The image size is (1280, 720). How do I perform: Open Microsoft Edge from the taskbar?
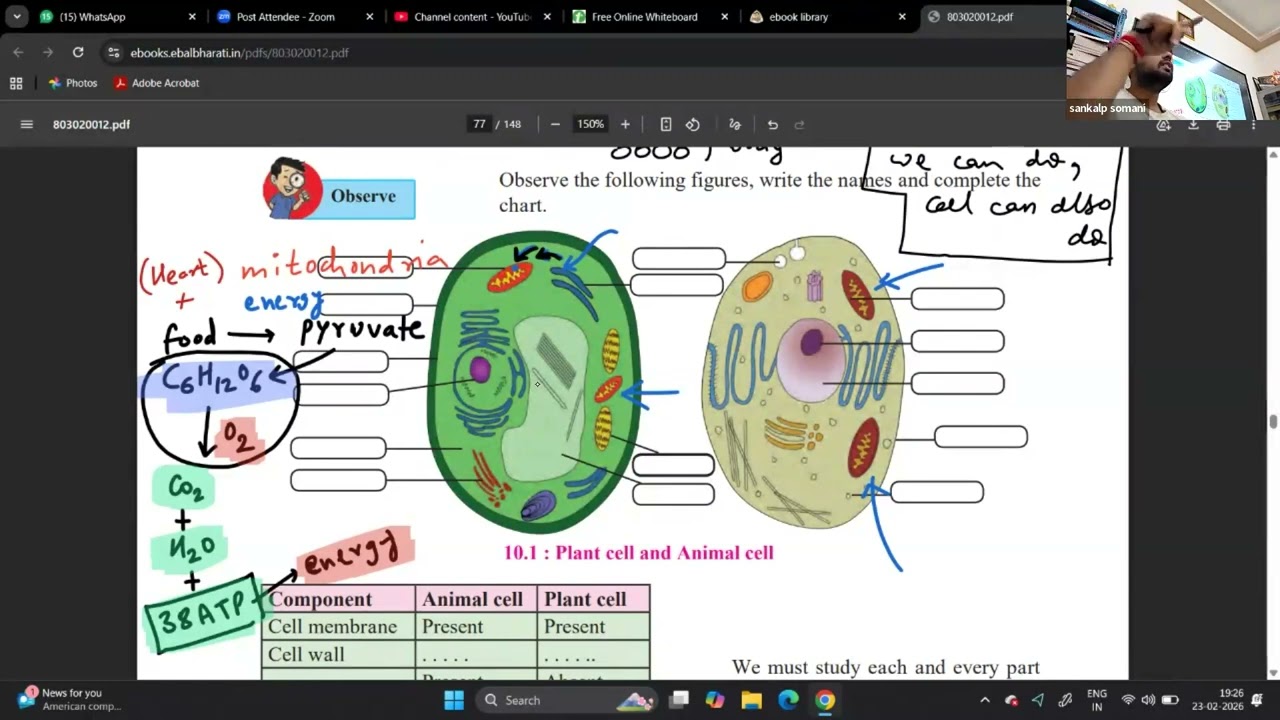788,700
